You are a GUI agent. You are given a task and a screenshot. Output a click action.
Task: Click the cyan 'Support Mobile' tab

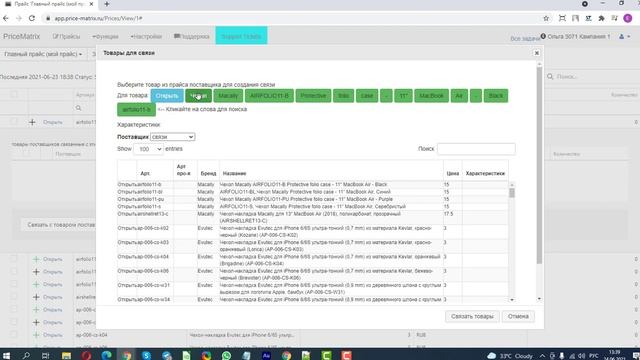pyautogui.click(x=241, y=36)
